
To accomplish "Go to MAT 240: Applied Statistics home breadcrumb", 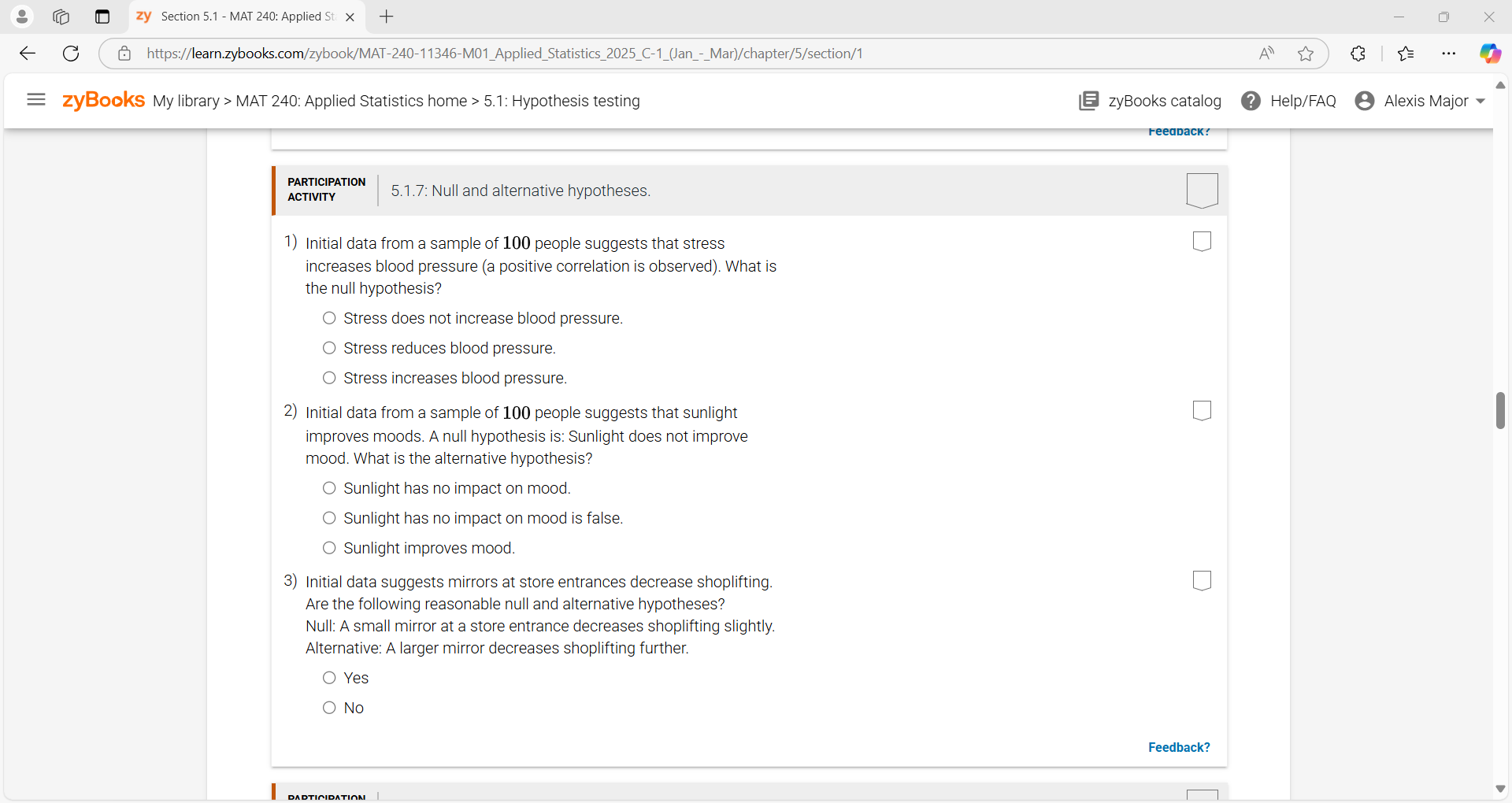I will (352, 101).
